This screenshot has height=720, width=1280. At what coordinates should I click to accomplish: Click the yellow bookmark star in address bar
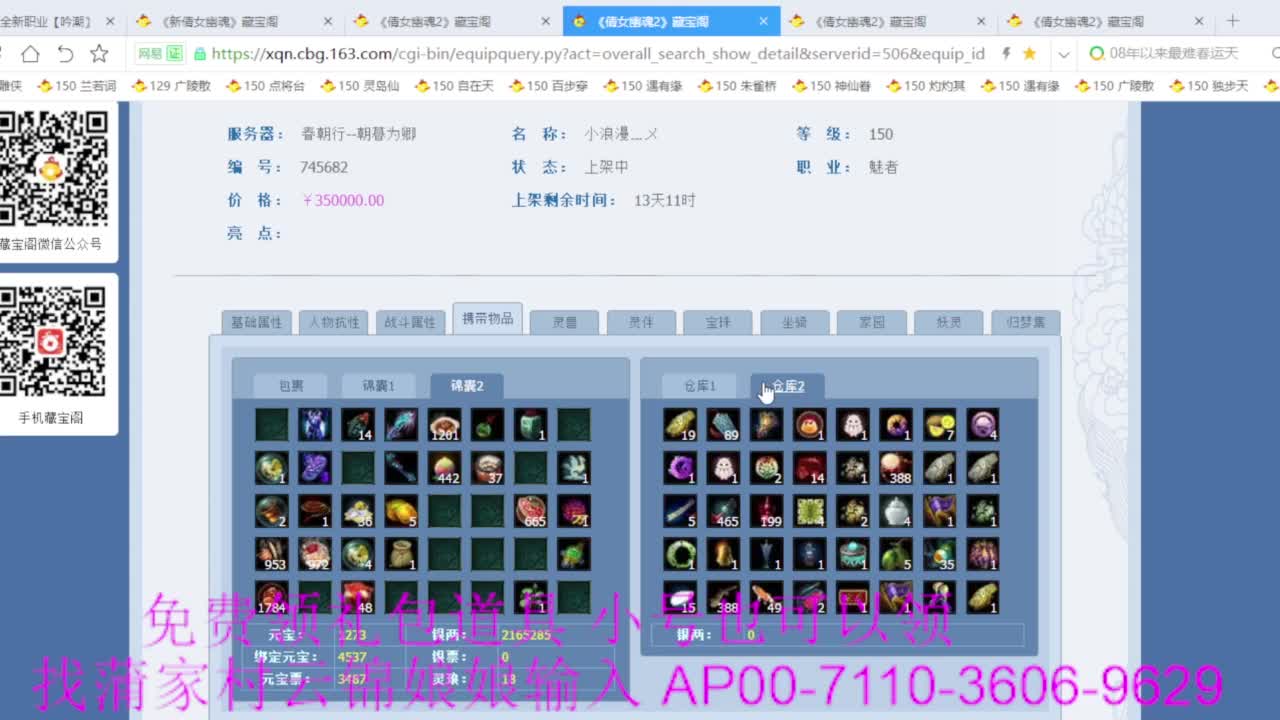(x=1029, y=54)
